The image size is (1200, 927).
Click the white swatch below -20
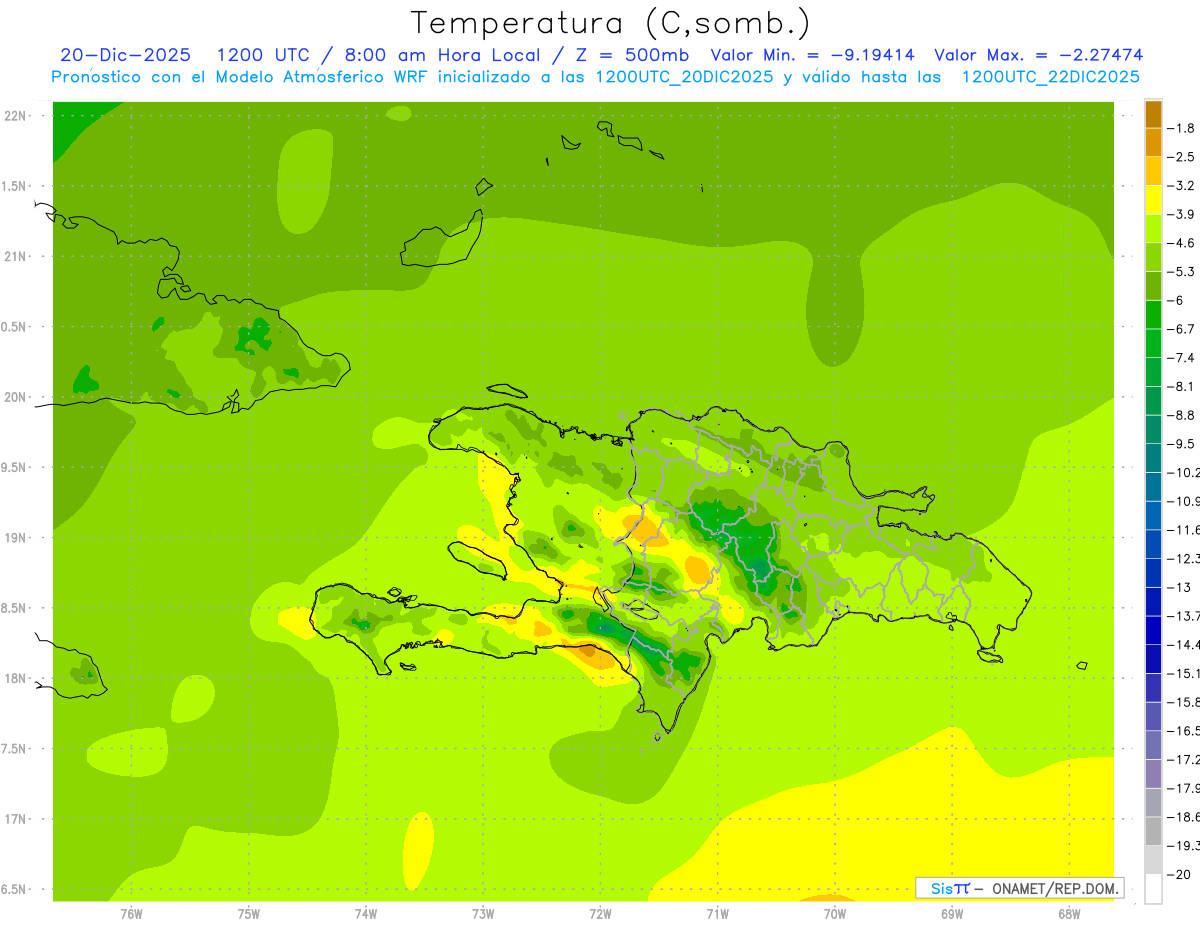pos(1153,889)
